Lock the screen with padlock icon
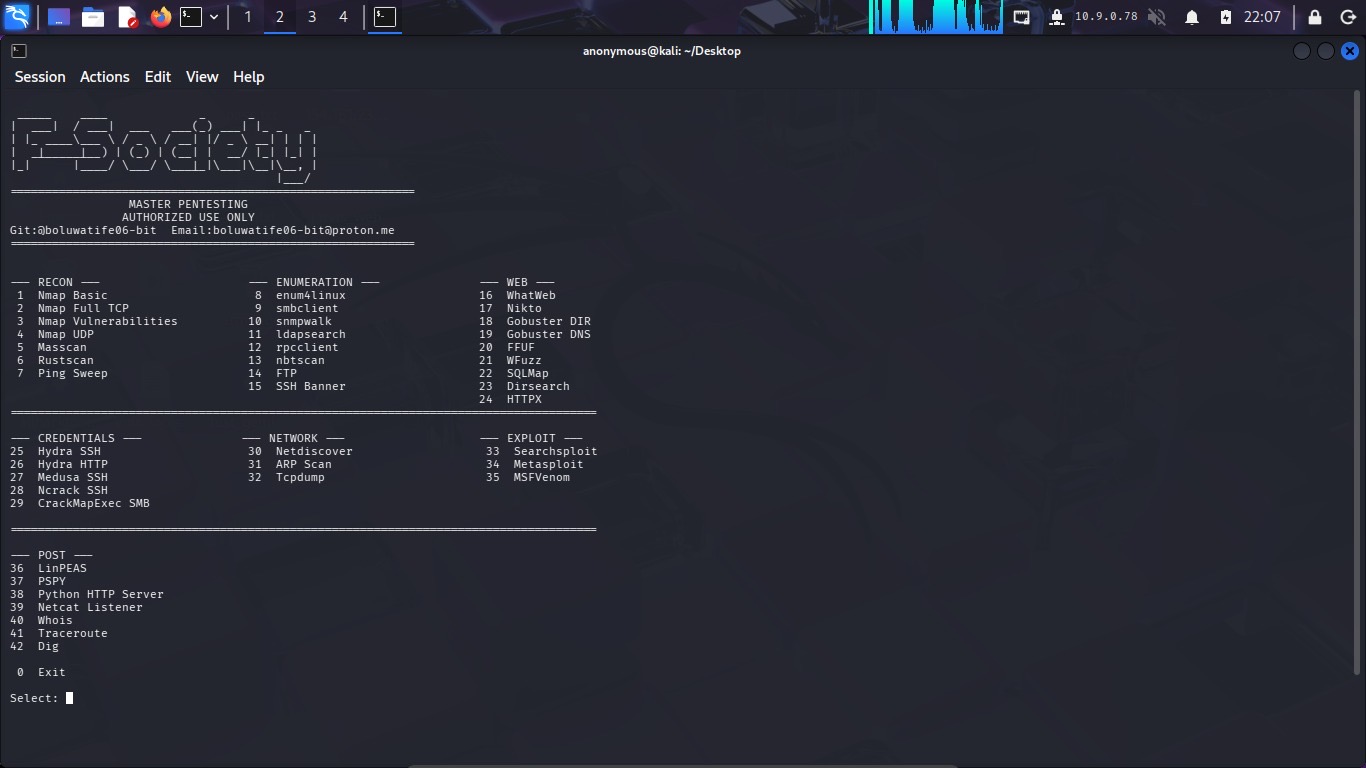The height and width of the screenshot is (768, 1366). [1315, 17]
